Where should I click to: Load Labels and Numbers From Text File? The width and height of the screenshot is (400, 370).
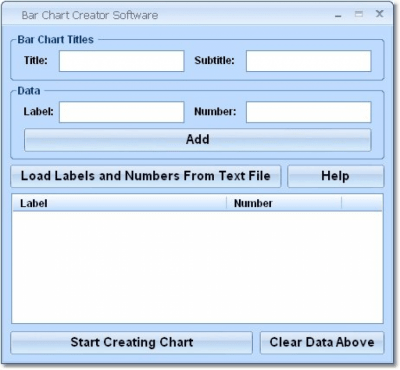(146, 176)
